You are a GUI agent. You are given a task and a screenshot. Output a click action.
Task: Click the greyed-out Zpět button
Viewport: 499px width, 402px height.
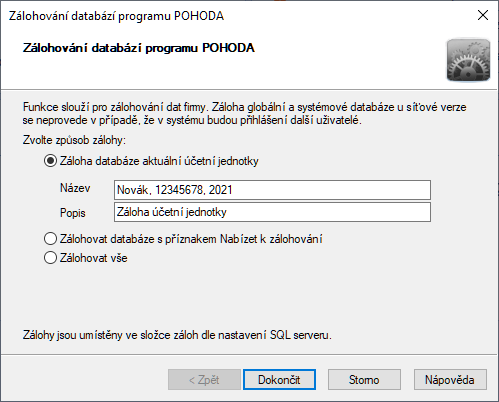pos(204,380)
